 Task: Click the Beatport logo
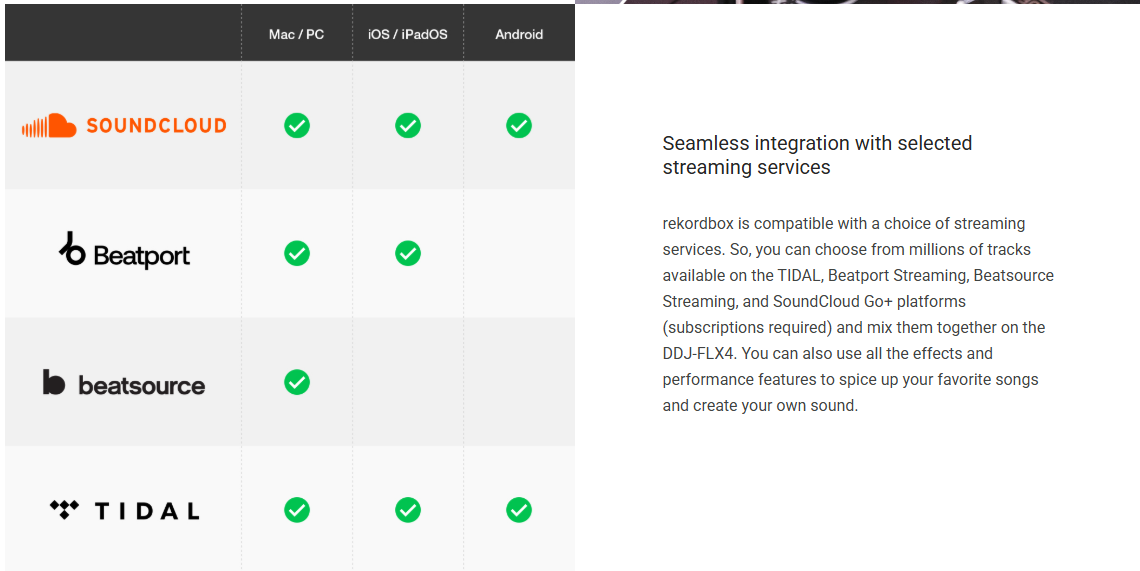pyautogui.click(x=124, y=252)
